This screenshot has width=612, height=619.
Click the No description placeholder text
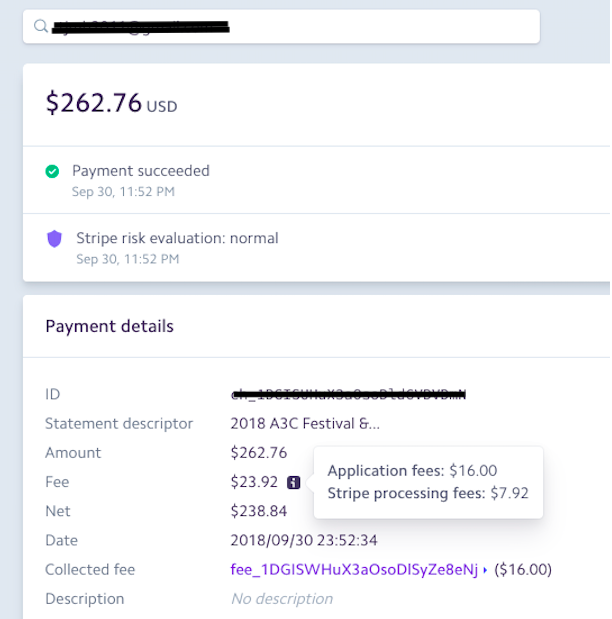coord(282,599)
